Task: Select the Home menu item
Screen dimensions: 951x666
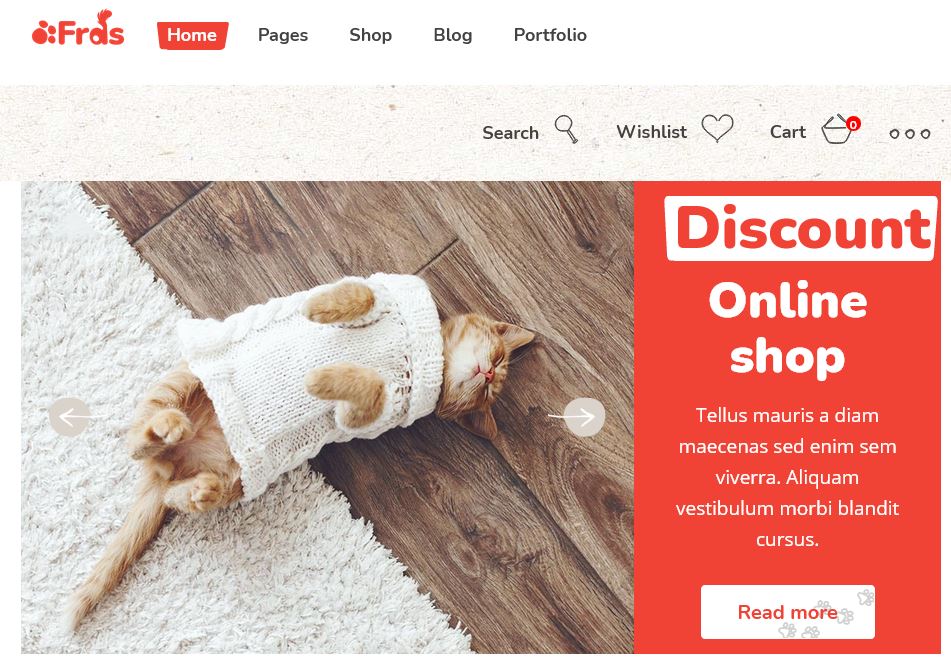Action: (x=192, y=35)
